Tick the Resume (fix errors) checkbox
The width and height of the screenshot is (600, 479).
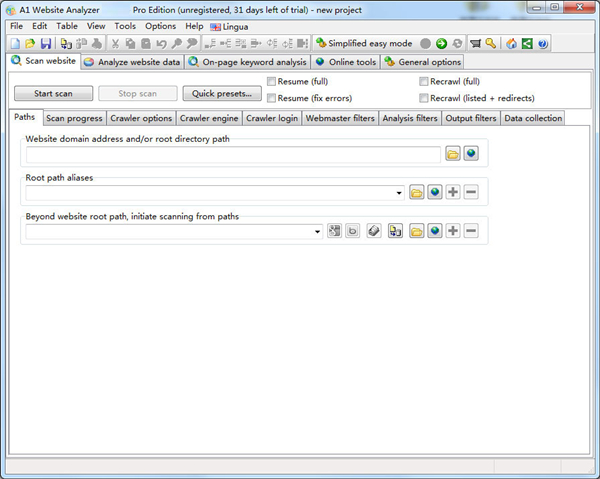272,98
